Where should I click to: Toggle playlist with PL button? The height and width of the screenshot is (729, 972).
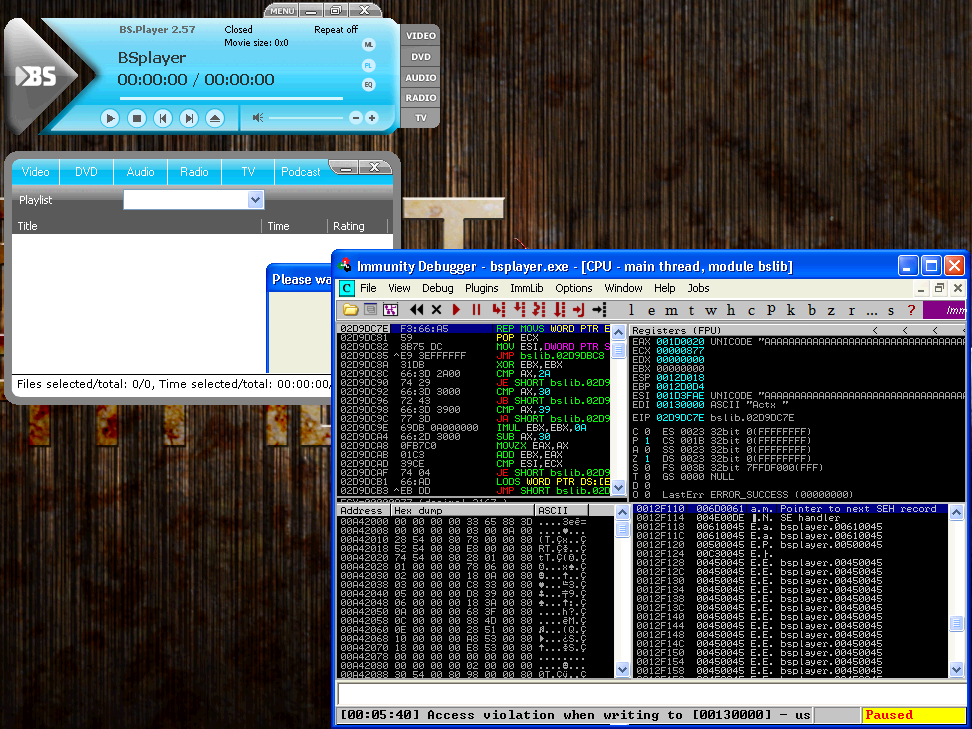(x=369, y=65)
